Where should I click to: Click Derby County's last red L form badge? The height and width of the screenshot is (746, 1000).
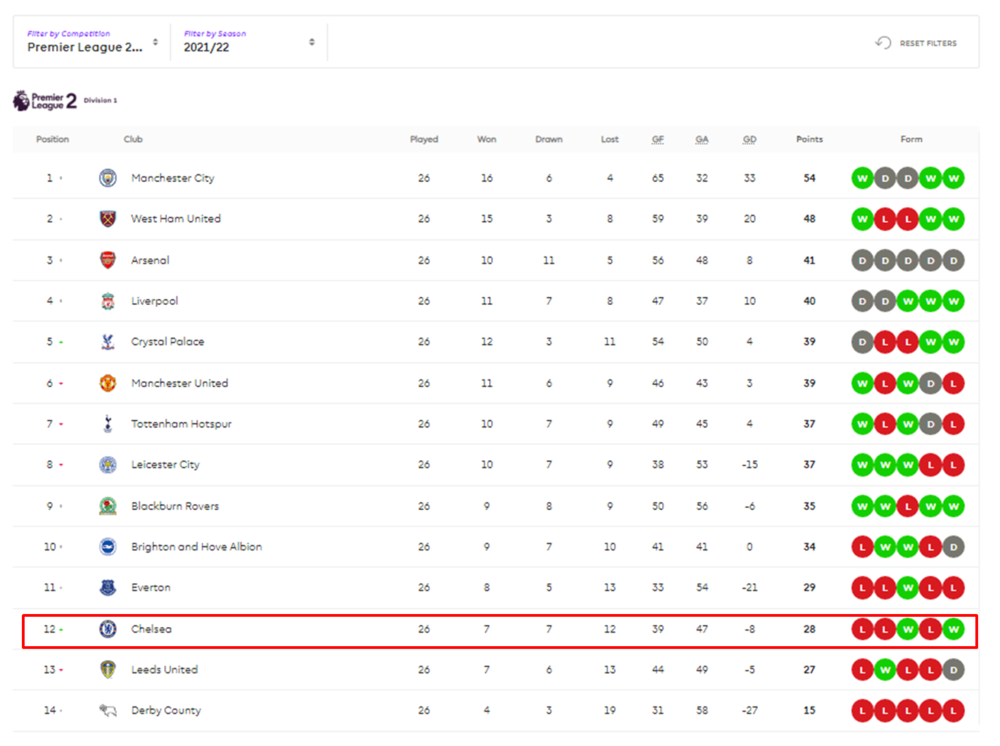tap(953, 710)
